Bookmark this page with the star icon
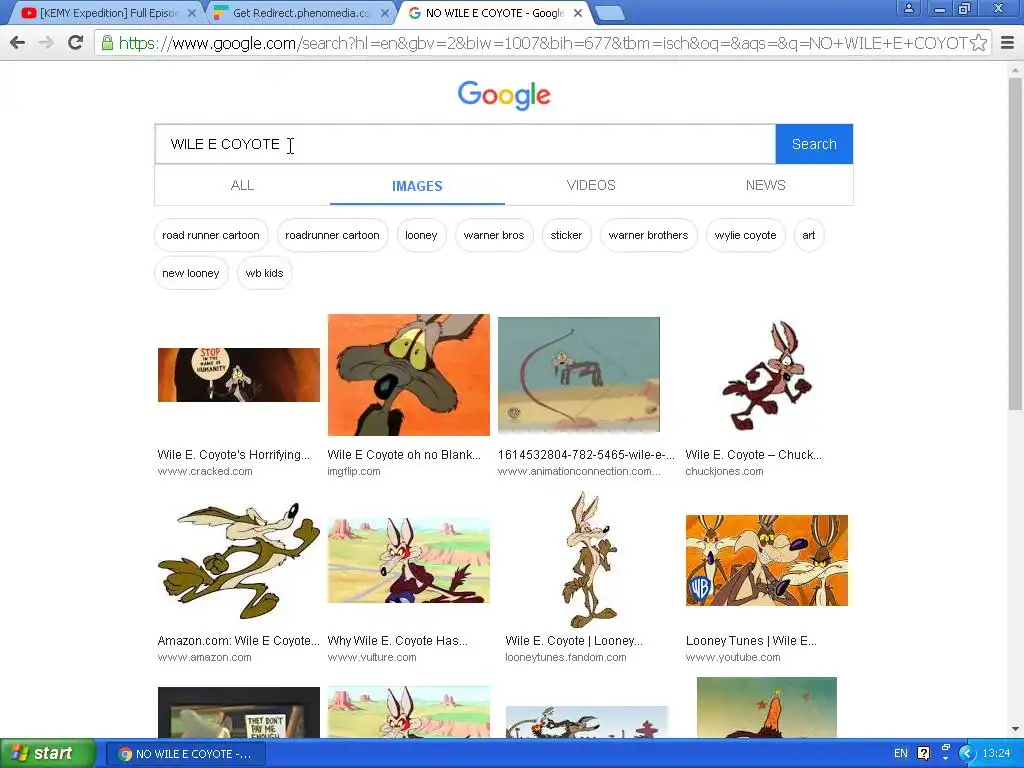Viewport: 1024px width, 768px height. (978, 43)
